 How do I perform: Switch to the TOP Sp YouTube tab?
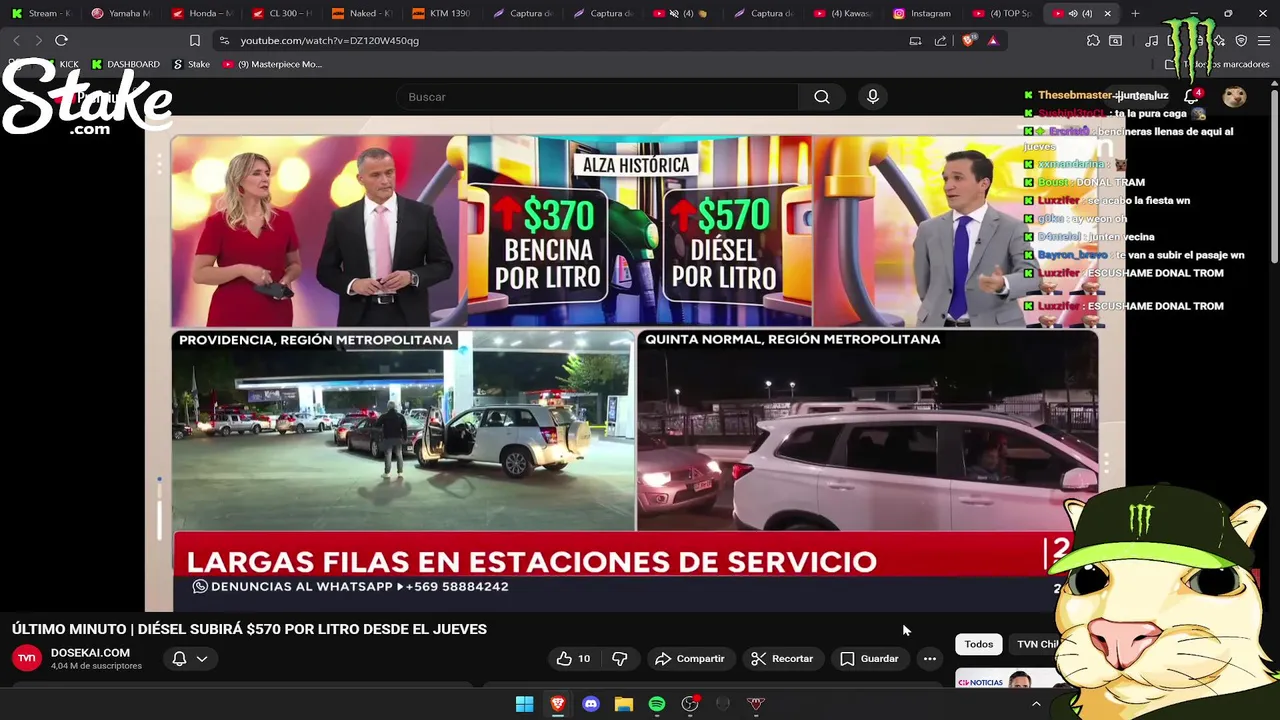tap(1004, 14)
